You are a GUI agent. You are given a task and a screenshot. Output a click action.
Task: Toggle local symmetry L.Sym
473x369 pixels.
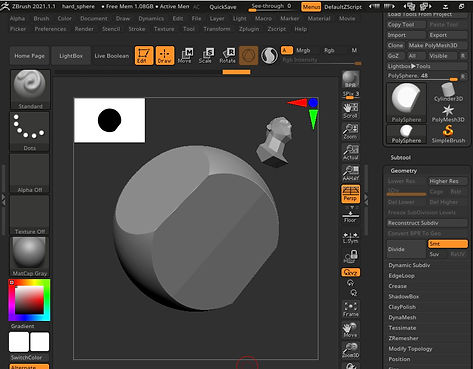[350, 237]
